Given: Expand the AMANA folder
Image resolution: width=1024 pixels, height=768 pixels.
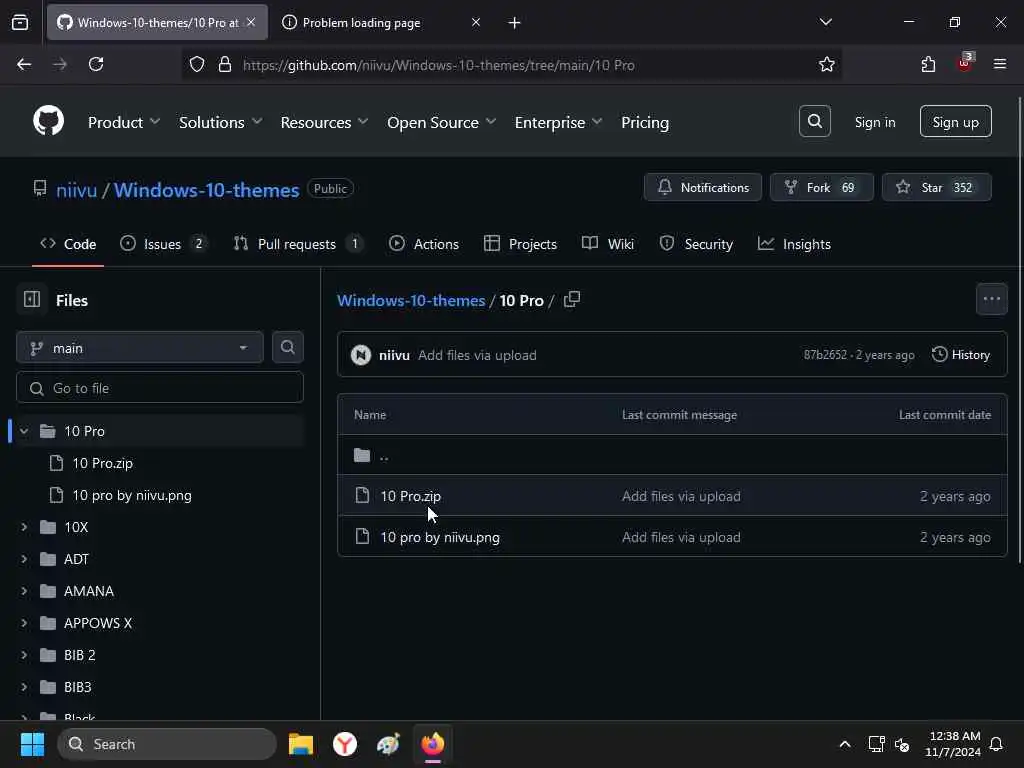Looking at the screenshot, I should 24,591.
